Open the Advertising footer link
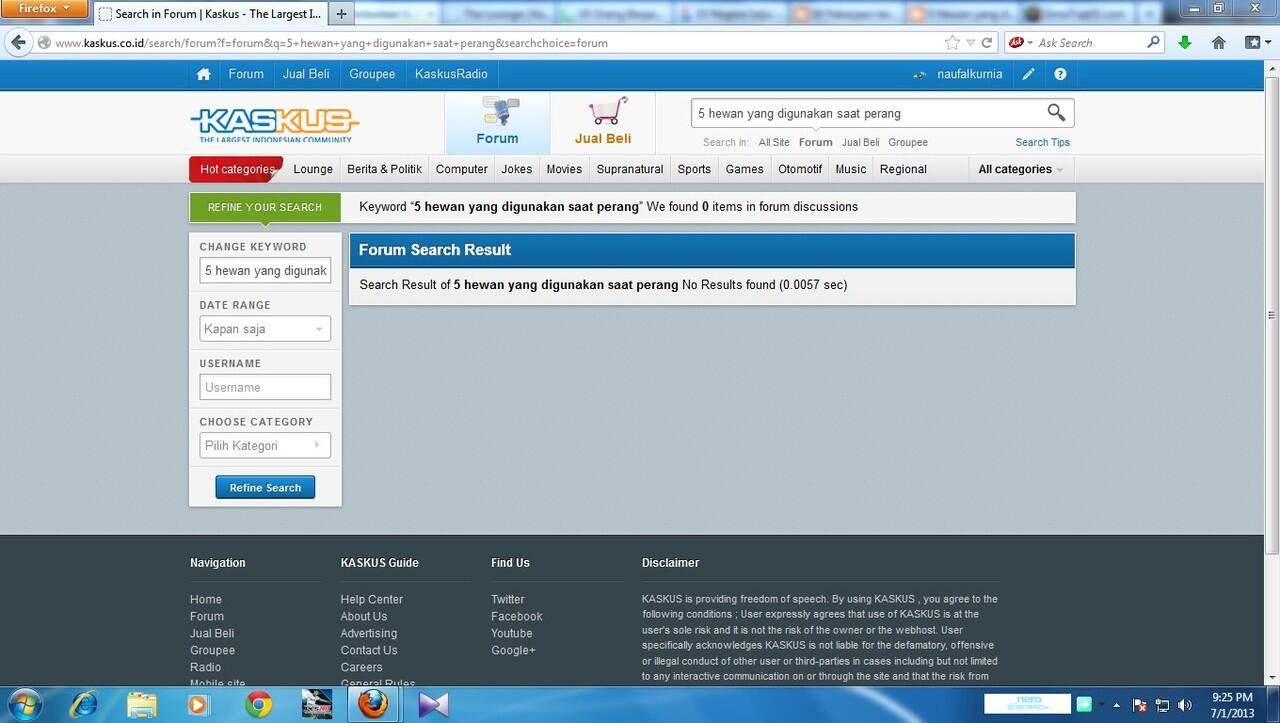Image resolution: width=1280 pixels, height=723 pixels. click(x=368, y=633)
